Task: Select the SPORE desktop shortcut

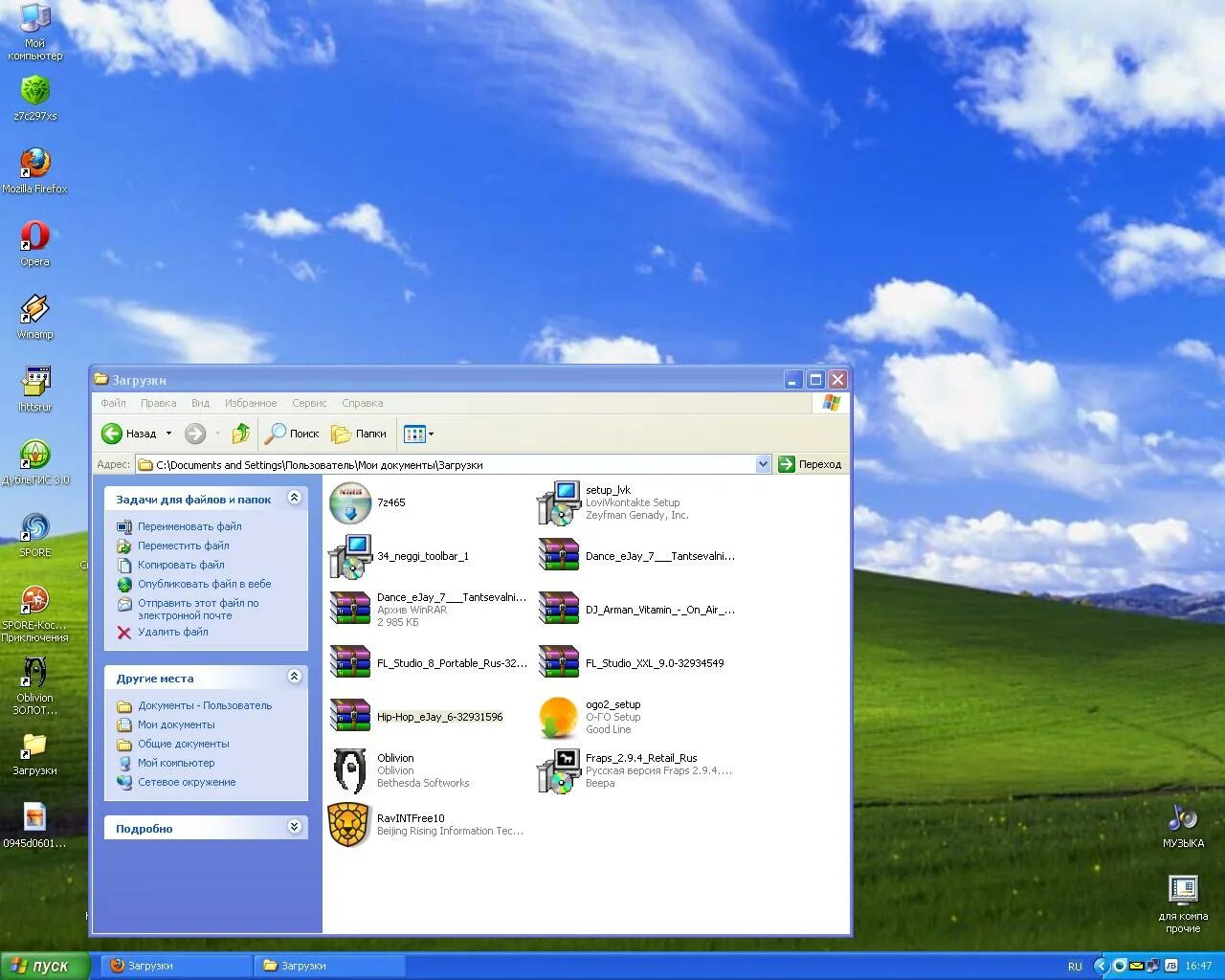Action: [x=34, y=534]
